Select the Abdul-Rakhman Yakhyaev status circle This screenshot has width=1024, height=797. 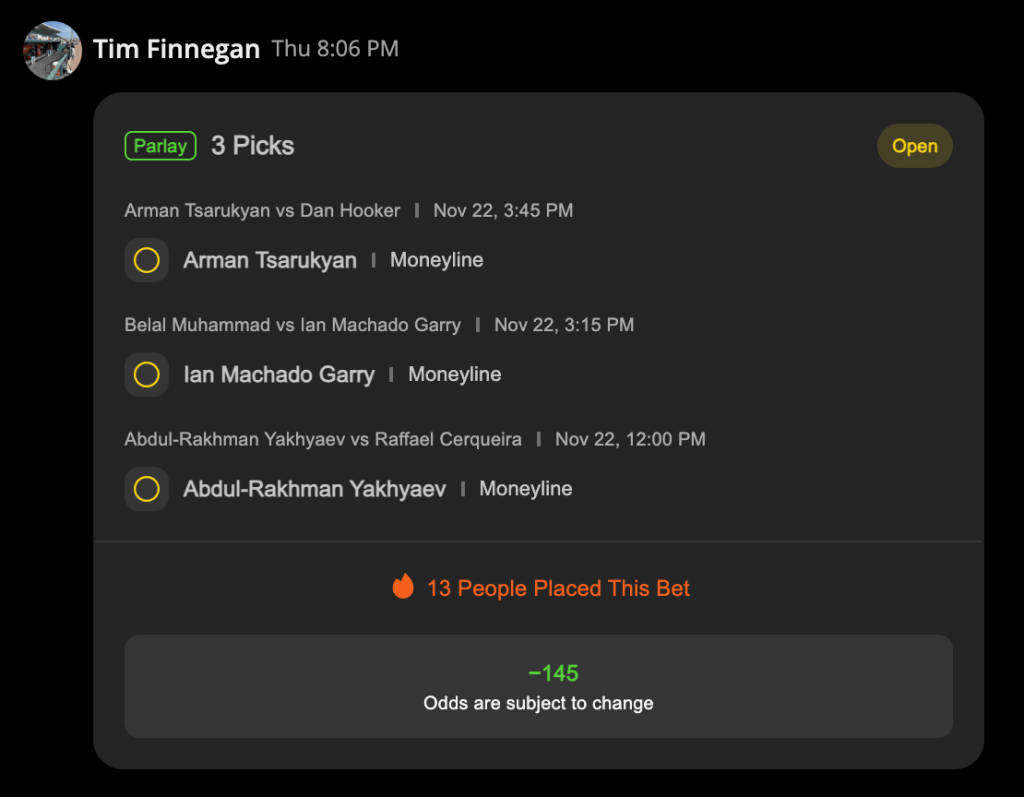pyautogui.click(x=146, y=489)
